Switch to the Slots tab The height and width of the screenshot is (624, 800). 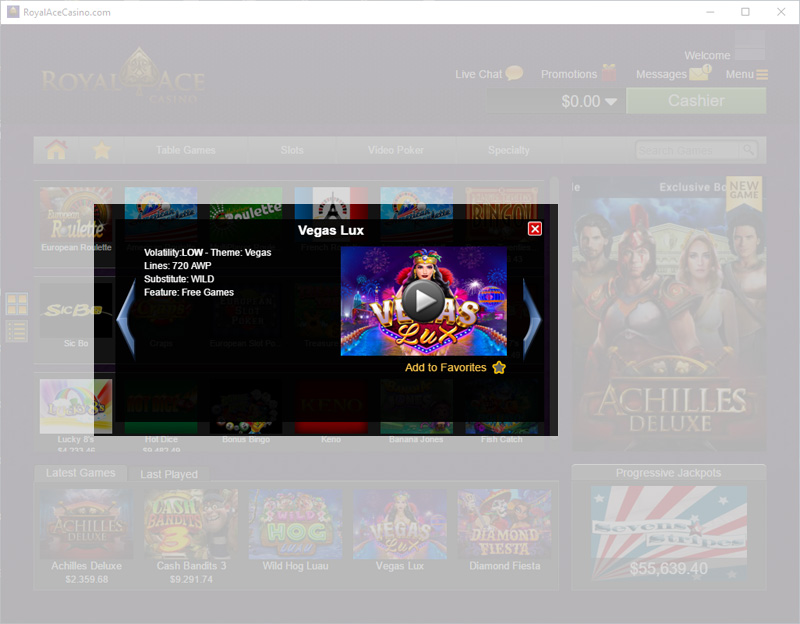tap(292, 150)
